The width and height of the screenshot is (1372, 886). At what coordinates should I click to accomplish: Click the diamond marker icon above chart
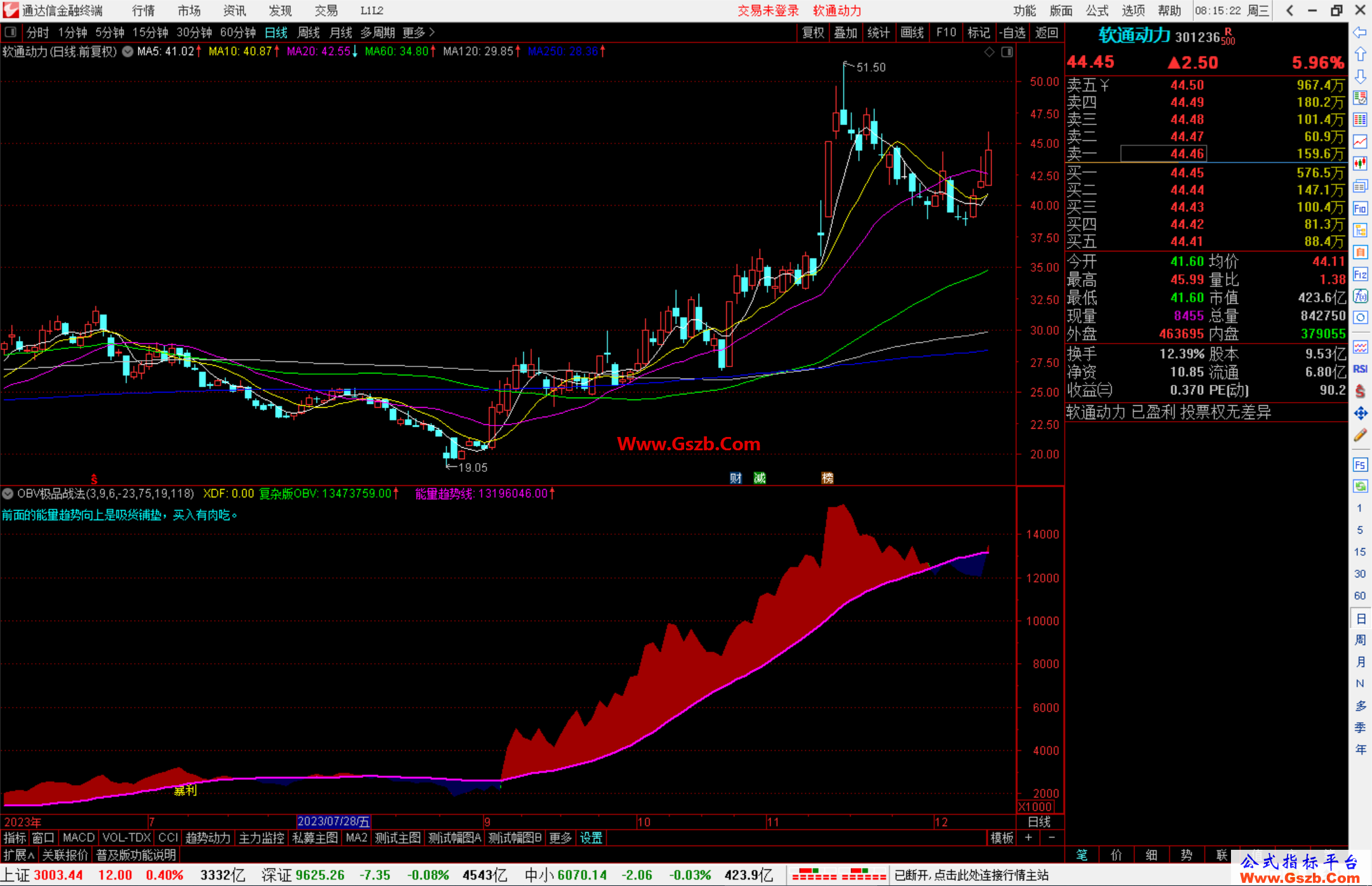point(989,51)
